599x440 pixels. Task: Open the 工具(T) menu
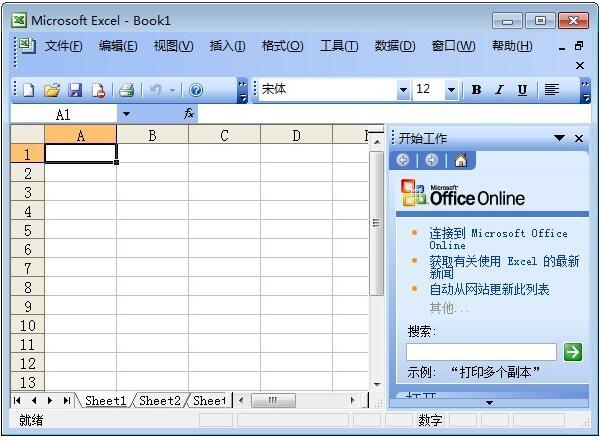(339, 46)
